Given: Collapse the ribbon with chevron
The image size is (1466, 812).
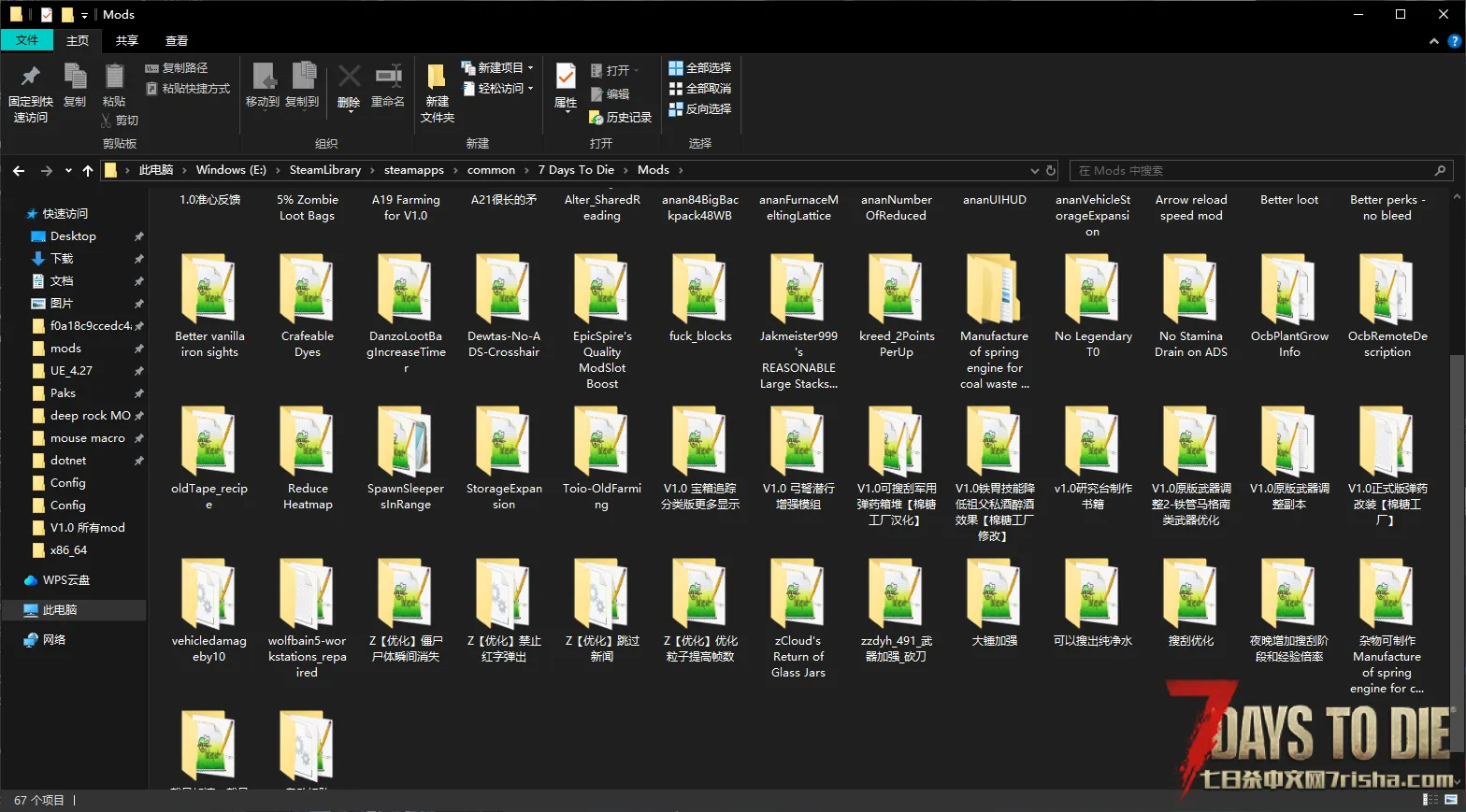Looking at the screenshot, I should pyautogui.click(x=1434, y=41).
